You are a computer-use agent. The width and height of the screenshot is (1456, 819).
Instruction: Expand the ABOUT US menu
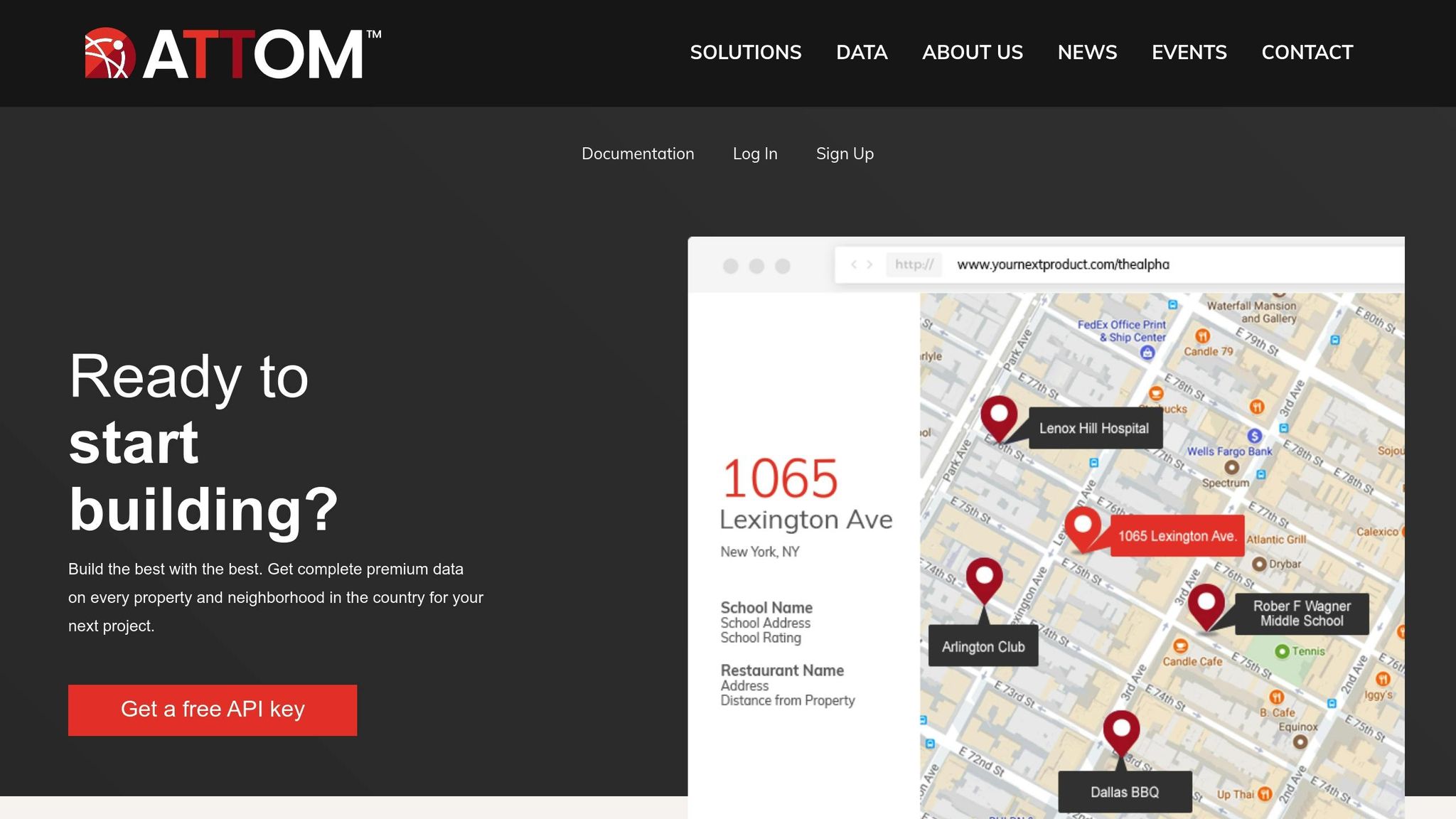pos(973,53)
